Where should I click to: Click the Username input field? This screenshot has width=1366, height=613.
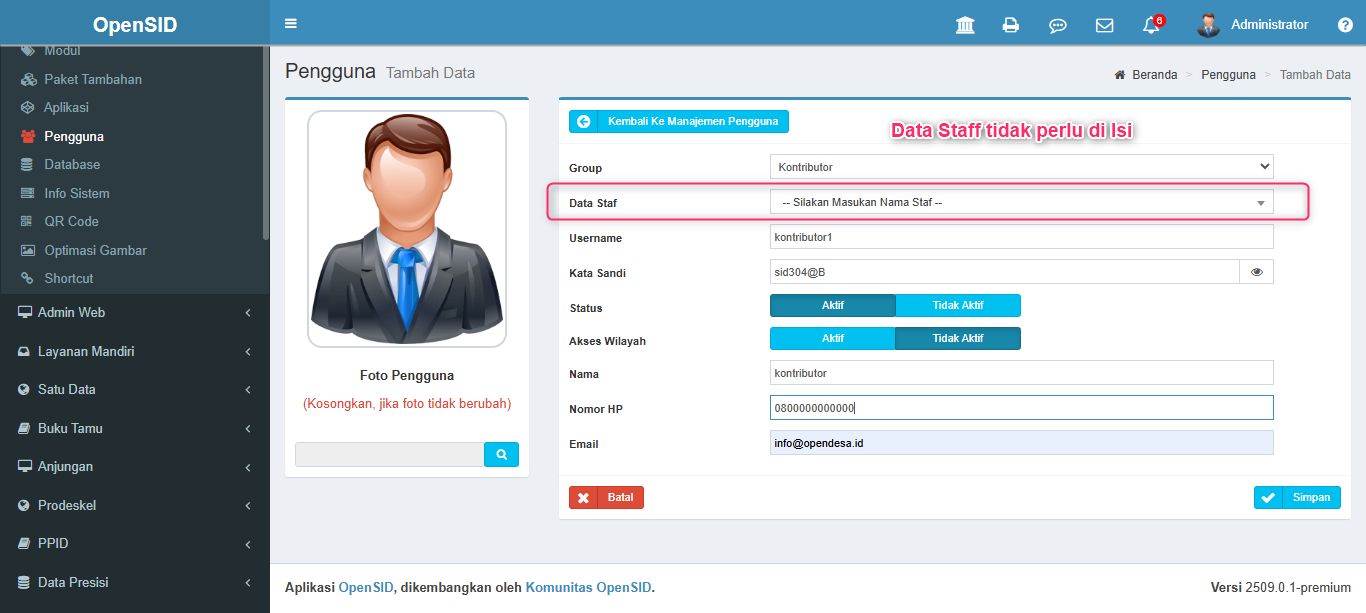coord(1021,237)
